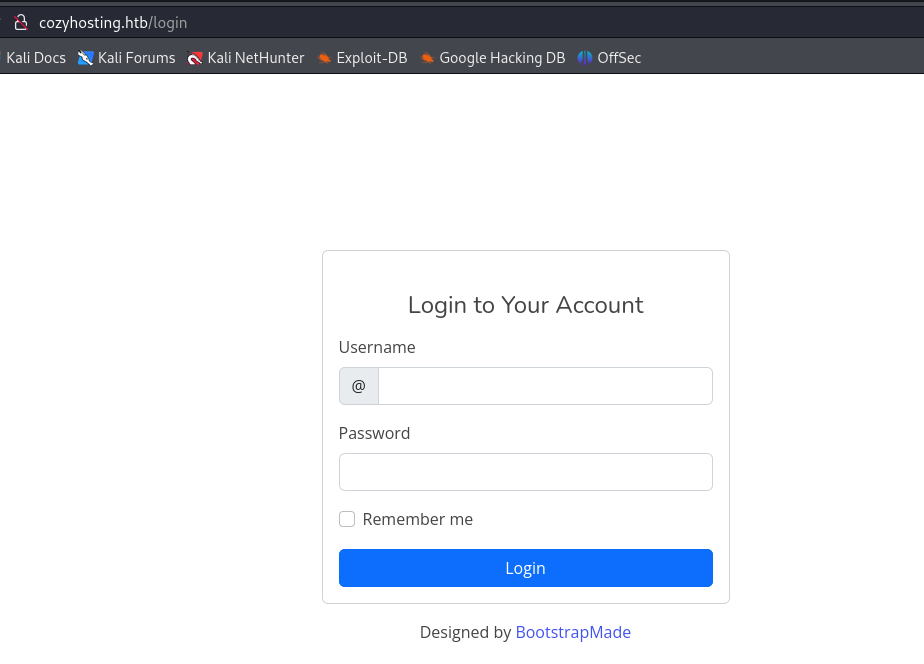Visit the BootstrapMade link
This screenshot has height=664, width=924.
573,632
